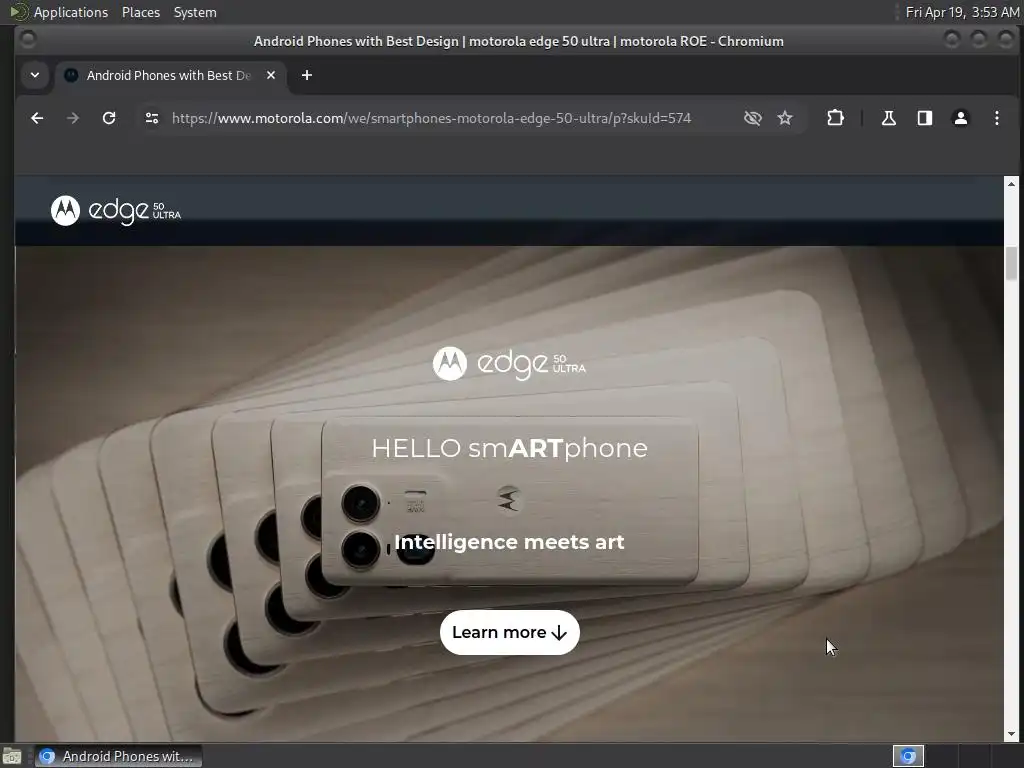Click the Intelligence meets art text

point(509,542)
